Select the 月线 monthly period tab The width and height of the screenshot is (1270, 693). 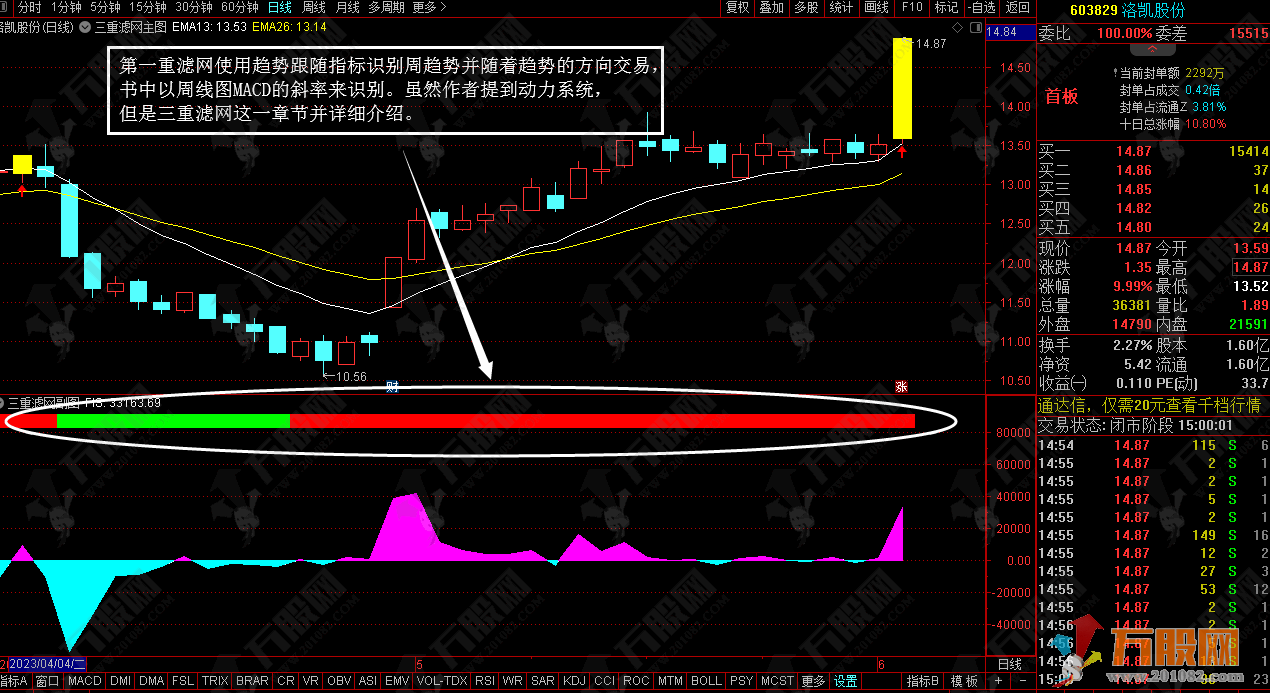point(347,7)
